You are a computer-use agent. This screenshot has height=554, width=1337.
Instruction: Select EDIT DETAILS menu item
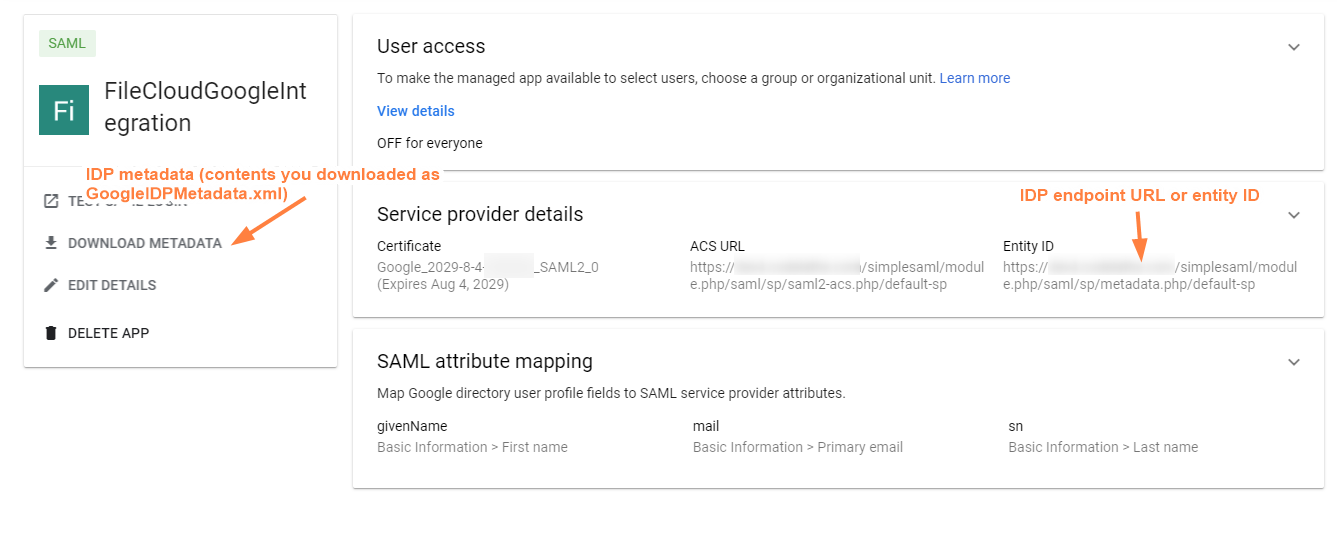[112, 285]
